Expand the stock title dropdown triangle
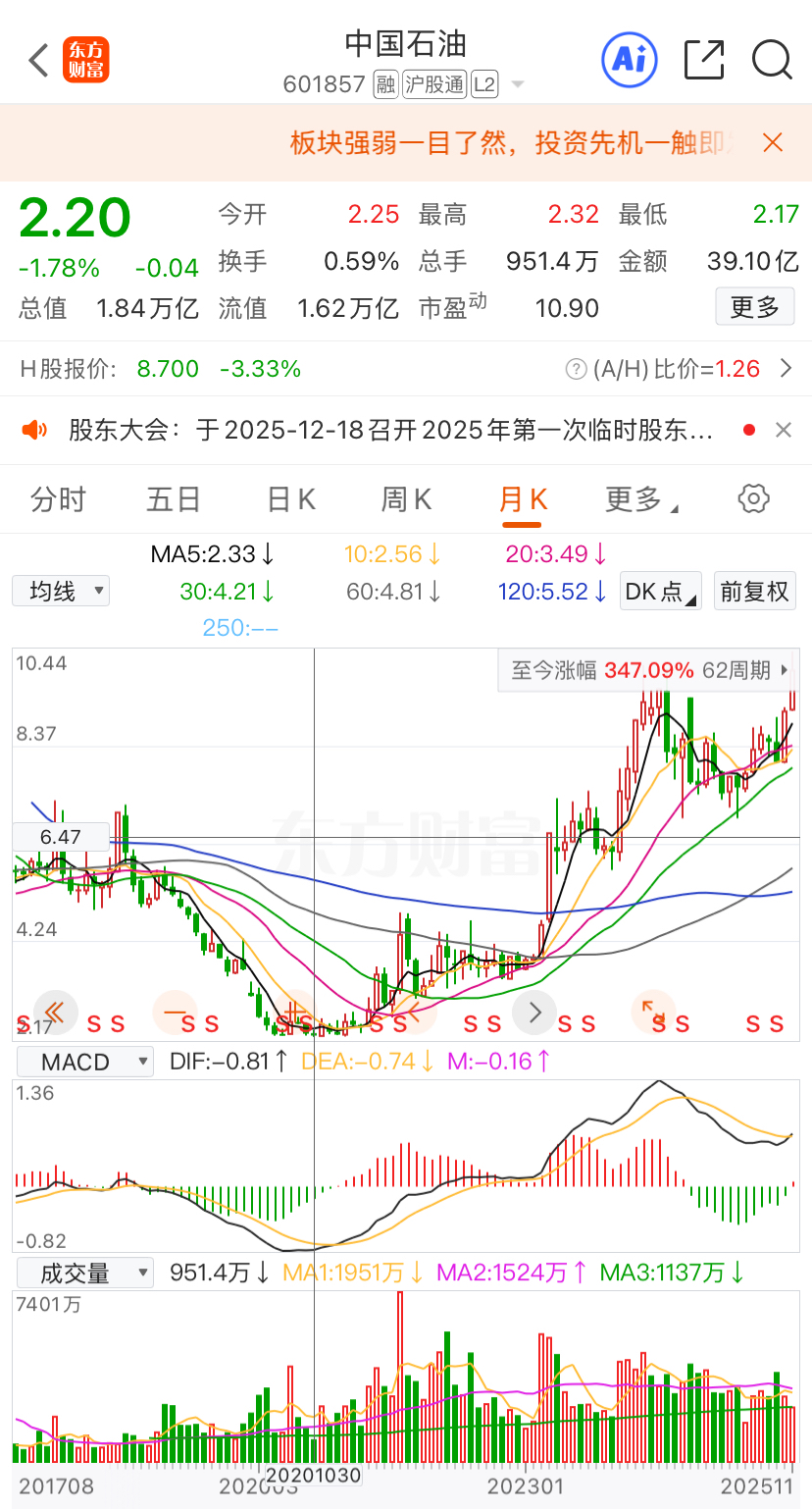 [x=518, y=85]
